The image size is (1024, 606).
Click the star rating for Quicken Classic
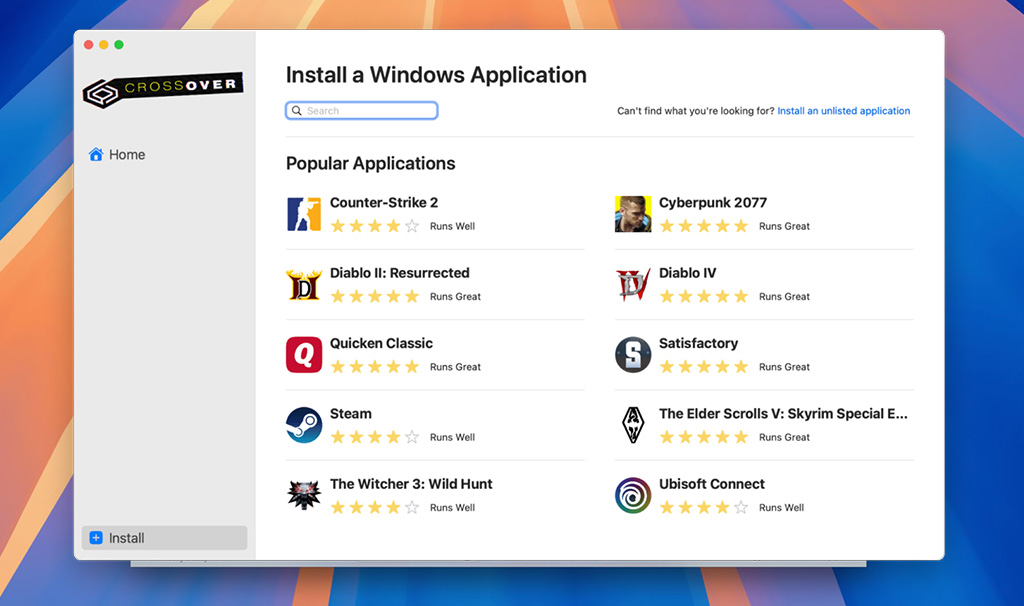tap(375, 367)
